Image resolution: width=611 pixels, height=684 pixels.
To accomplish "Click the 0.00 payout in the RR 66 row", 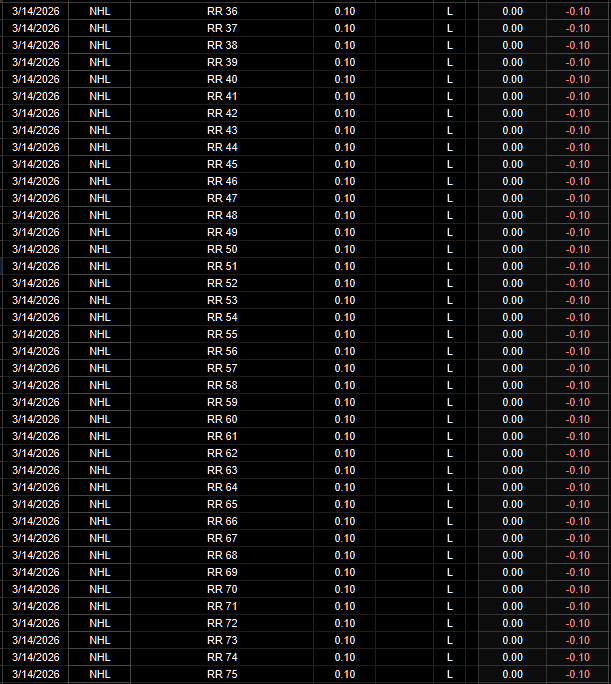I will click(512, 522).
